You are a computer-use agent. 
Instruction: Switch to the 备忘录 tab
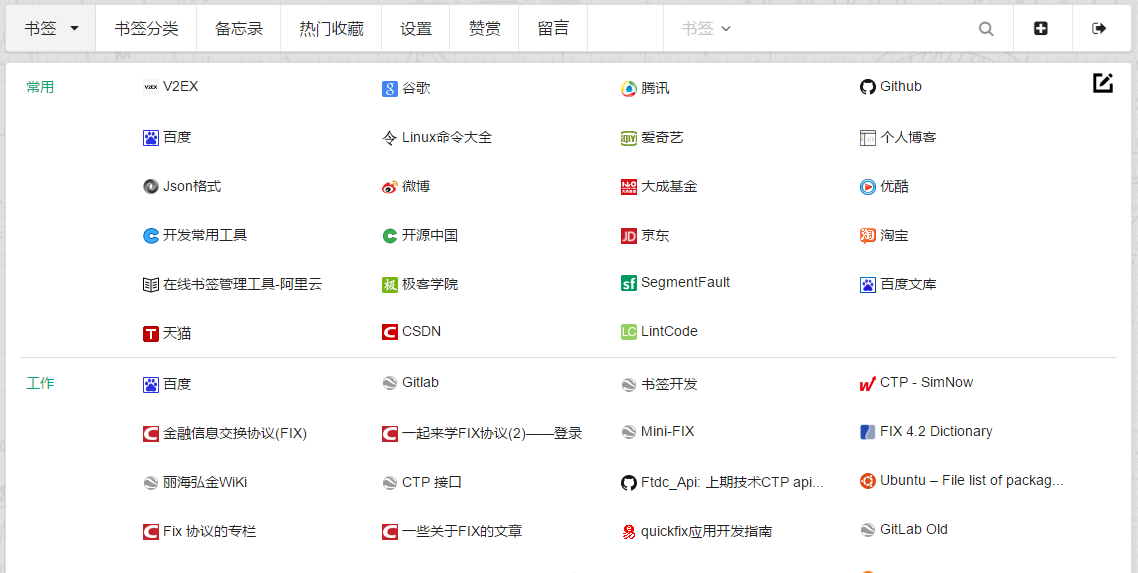point(239,29)
